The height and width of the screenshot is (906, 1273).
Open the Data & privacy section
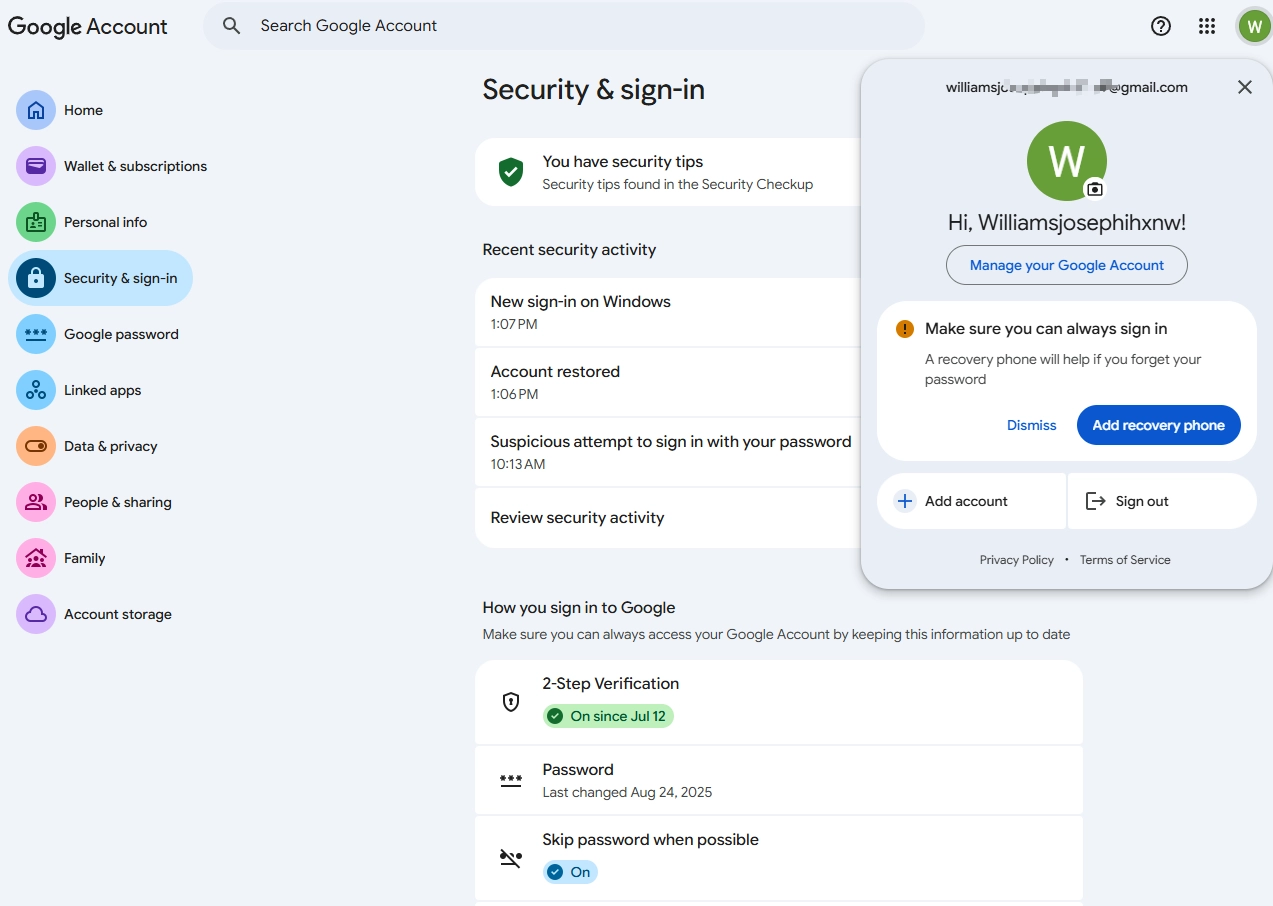tap(87, 446)
